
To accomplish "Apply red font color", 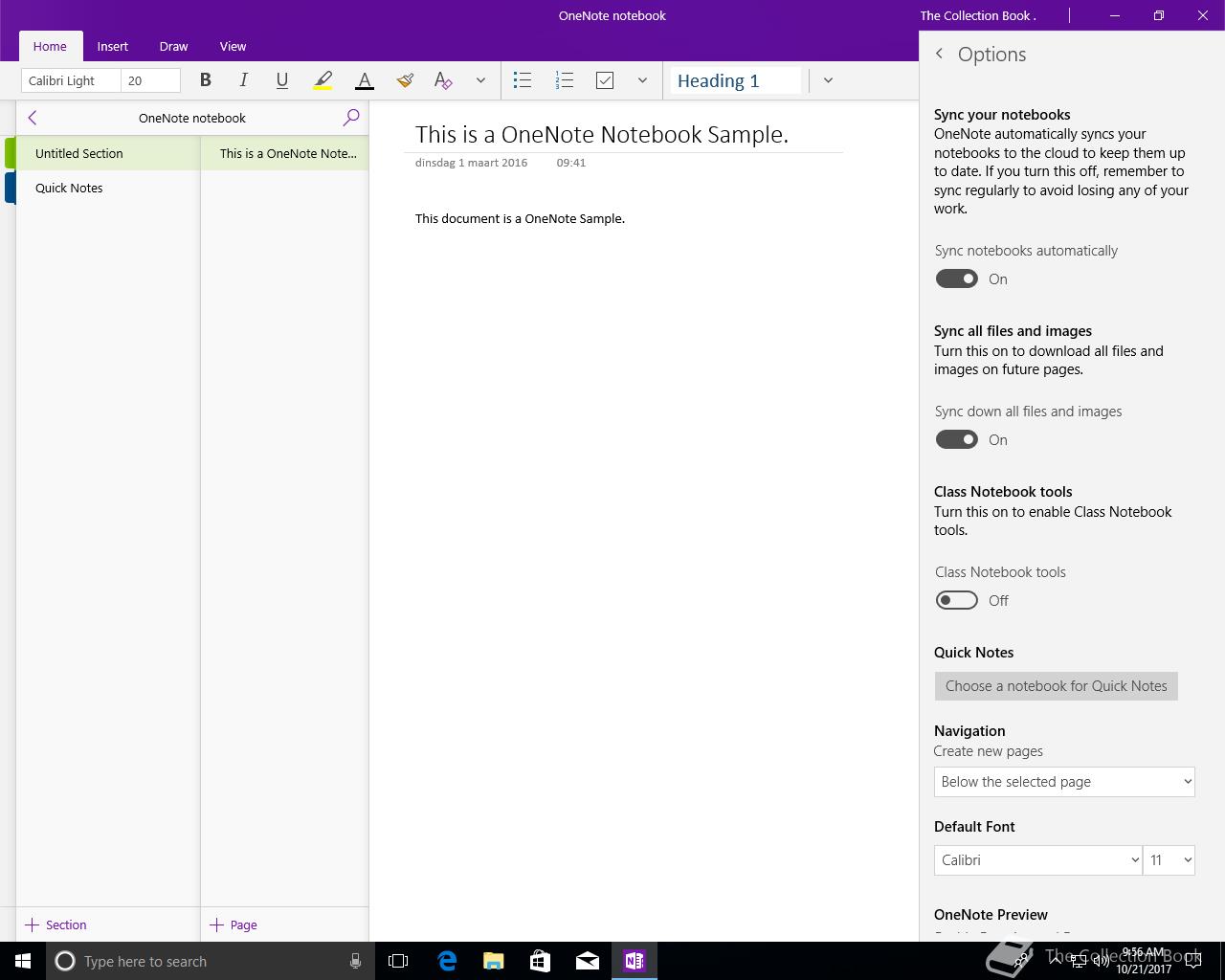I will pos(364,80).
